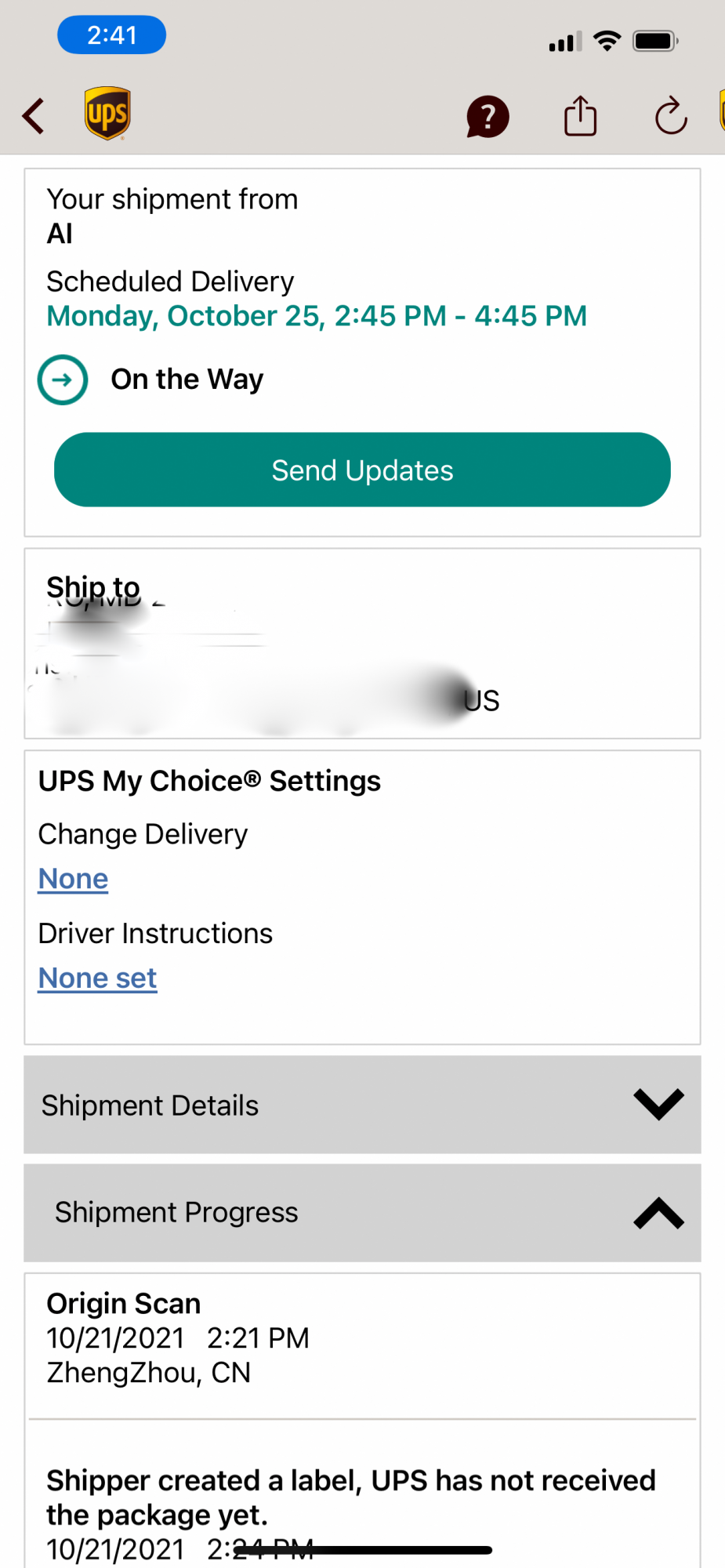Tap the UPS shield logo
Image resolution: width=725 pixels, height=1568 pixels.
pos(107,114)
